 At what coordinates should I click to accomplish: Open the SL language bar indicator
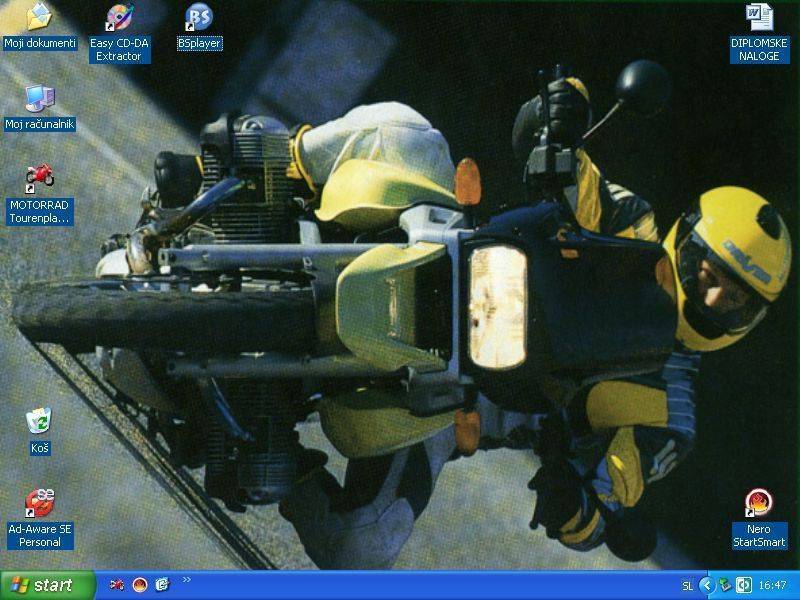pos(687,586)
